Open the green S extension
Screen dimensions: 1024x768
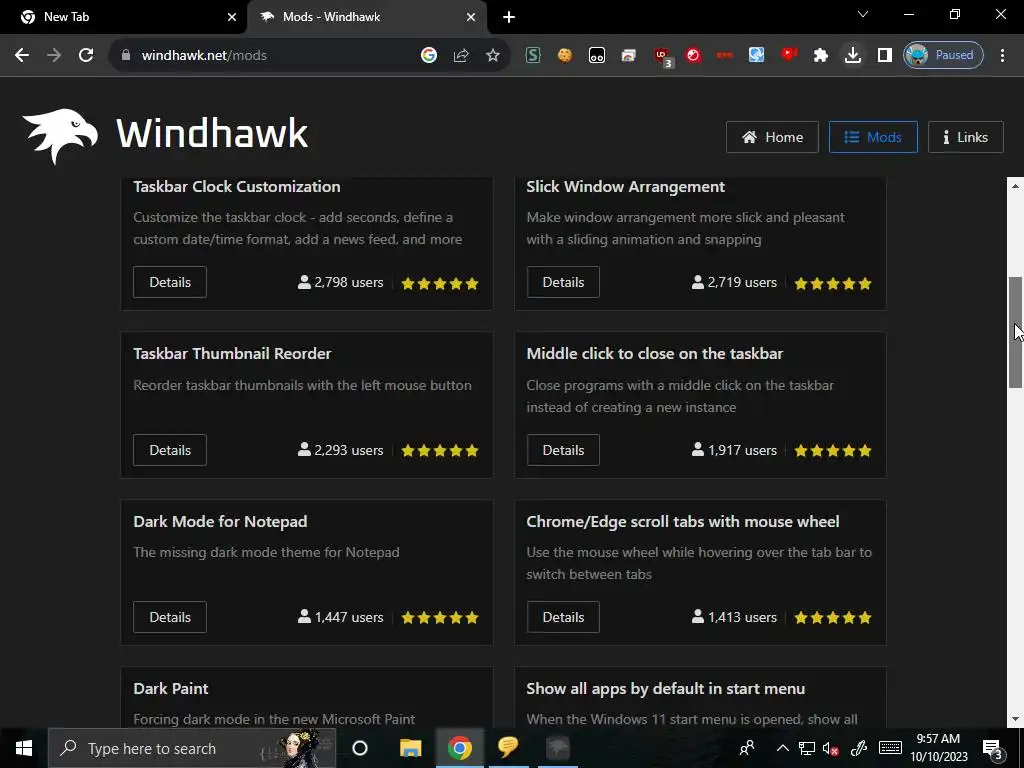point(533,56)
